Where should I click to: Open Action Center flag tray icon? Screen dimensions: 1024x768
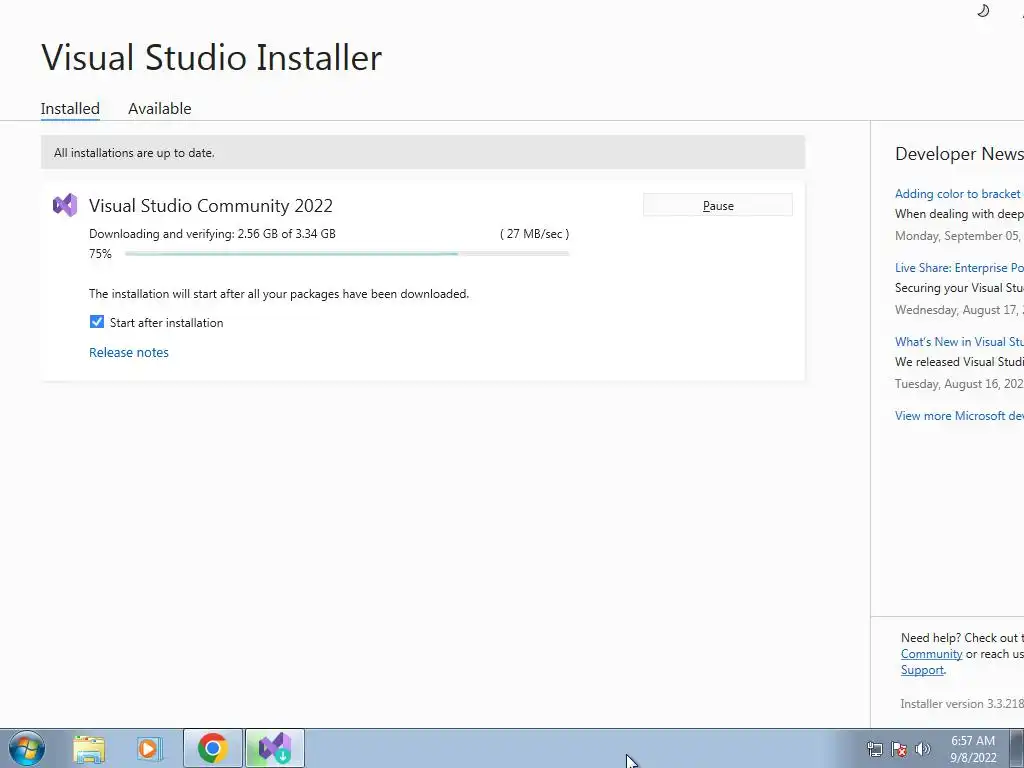[899, 749]
